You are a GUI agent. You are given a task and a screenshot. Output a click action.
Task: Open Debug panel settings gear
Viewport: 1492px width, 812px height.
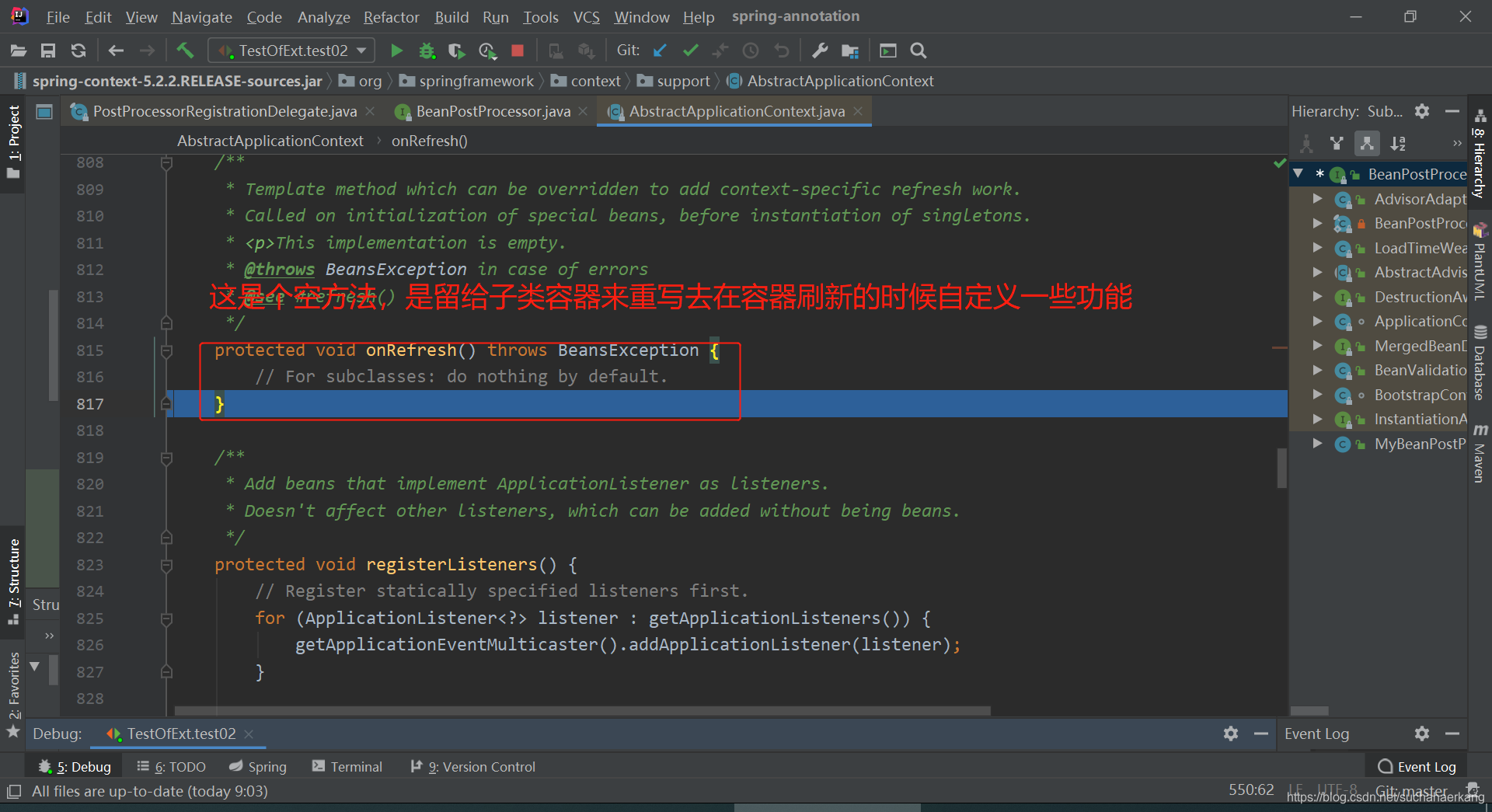(x=1231, y=734)
